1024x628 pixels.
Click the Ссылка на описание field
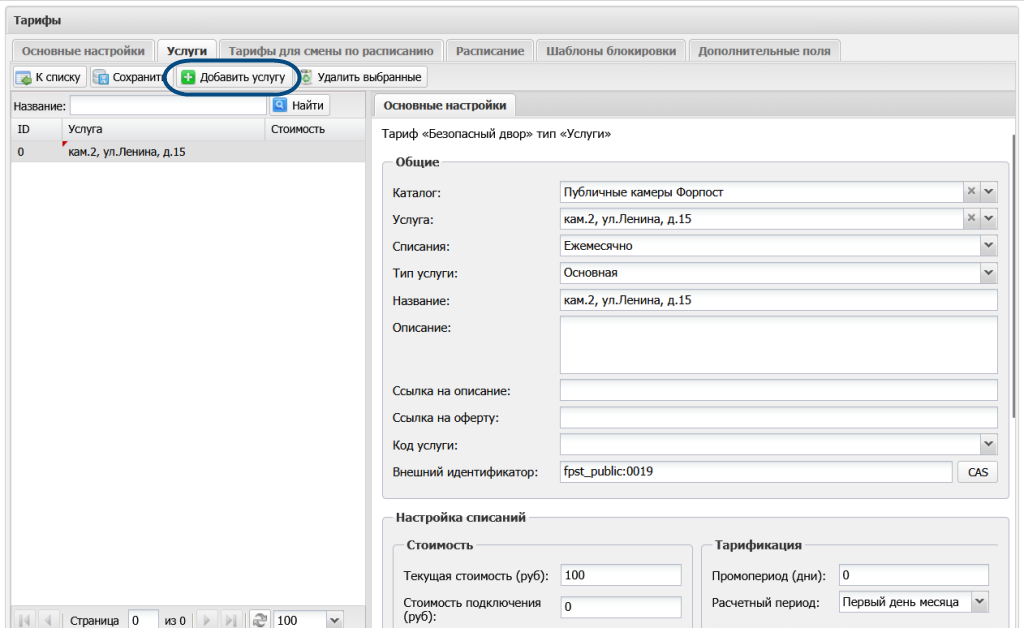tap(778, 390)
